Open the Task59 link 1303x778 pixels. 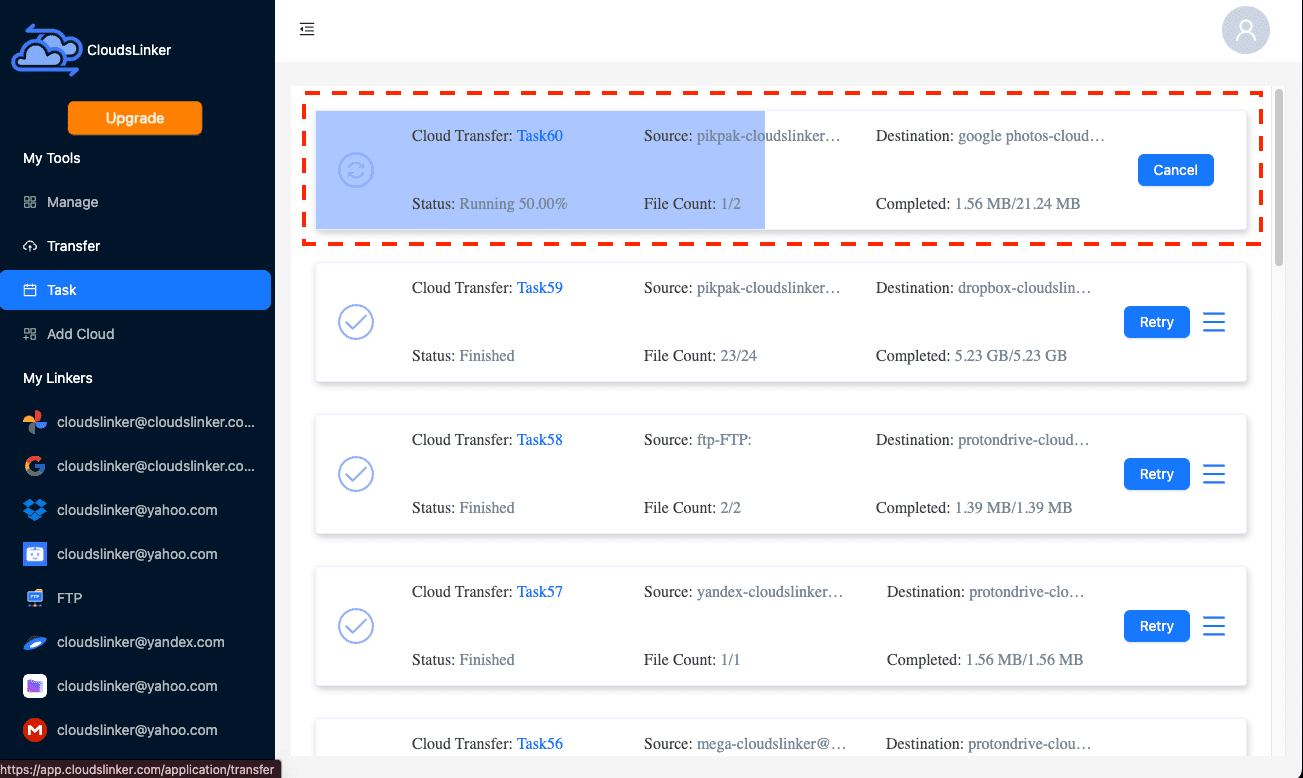point(540,288)
